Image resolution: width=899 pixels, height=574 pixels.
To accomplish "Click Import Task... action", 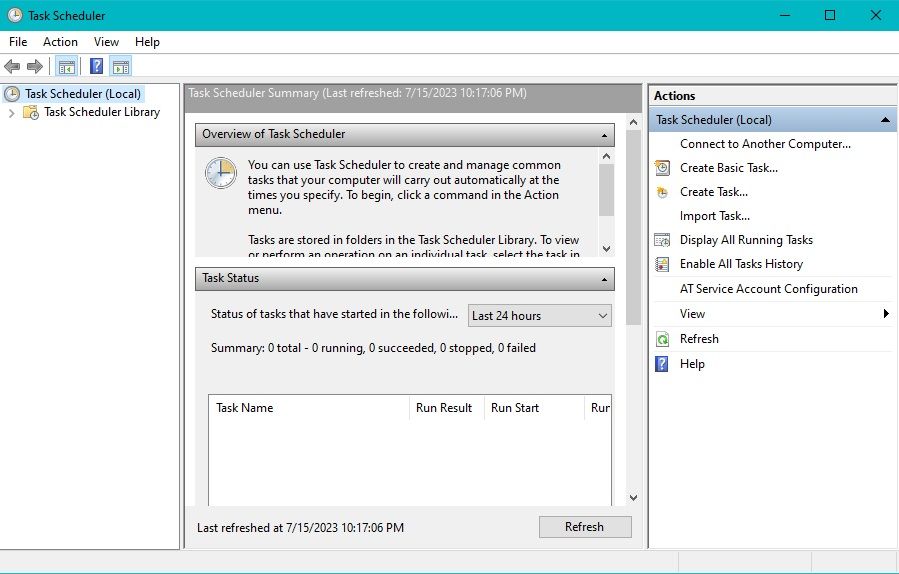I will (x=715, y=216).
